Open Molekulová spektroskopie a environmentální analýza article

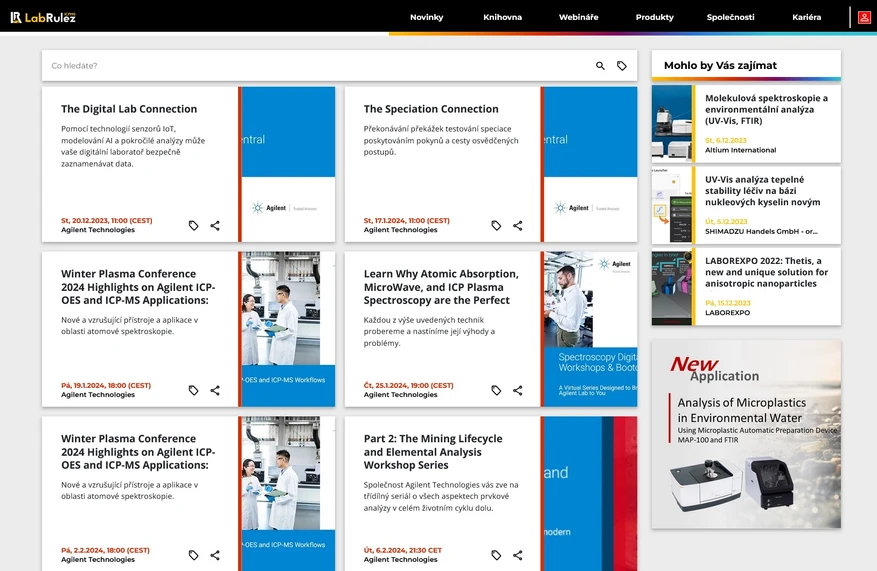tap(766, 110)
